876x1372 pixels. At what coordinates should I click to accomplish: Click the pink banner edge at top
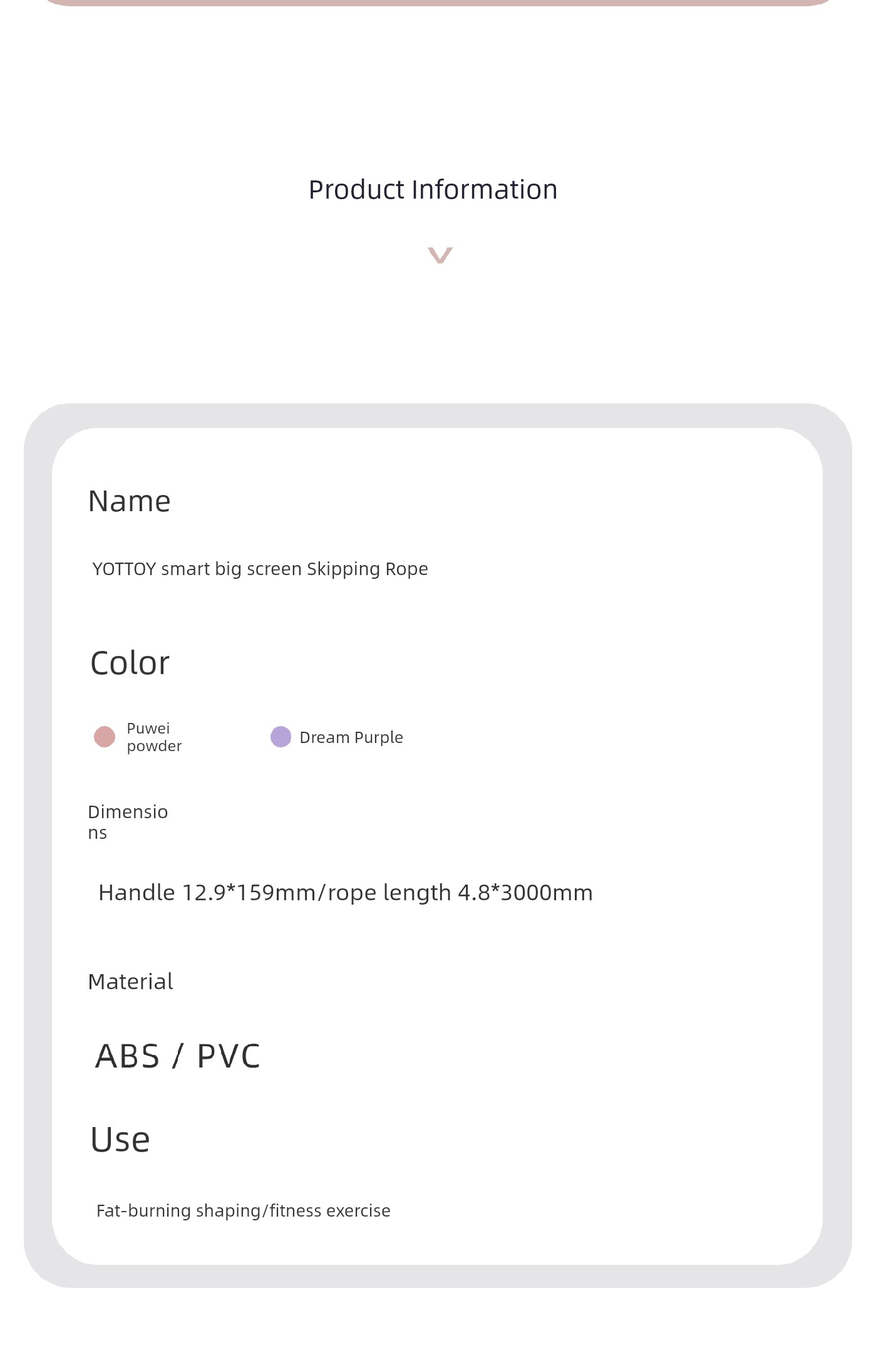click(438, 3)
